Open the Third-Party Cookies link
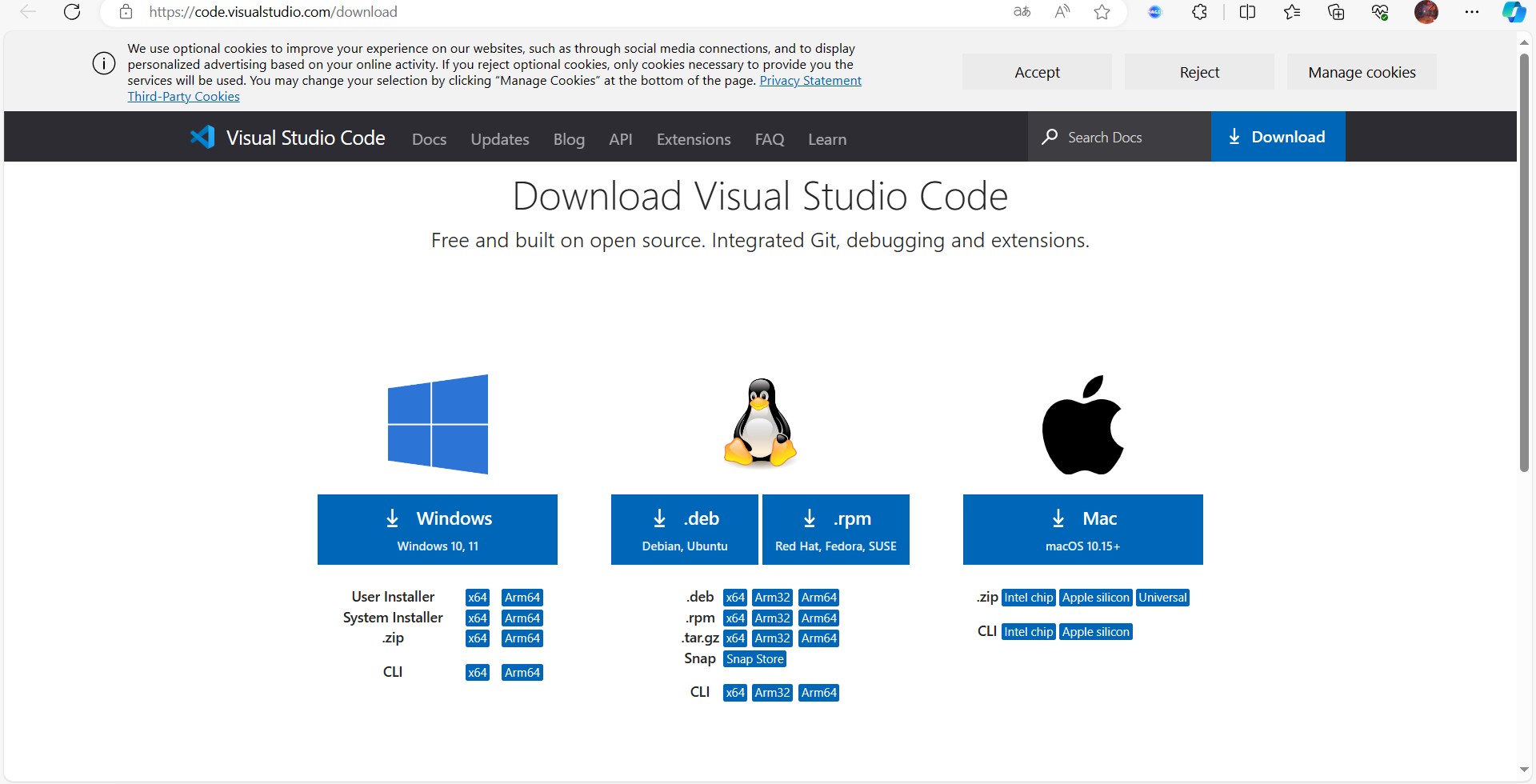The image size is (1536, 784). [183, 96]
